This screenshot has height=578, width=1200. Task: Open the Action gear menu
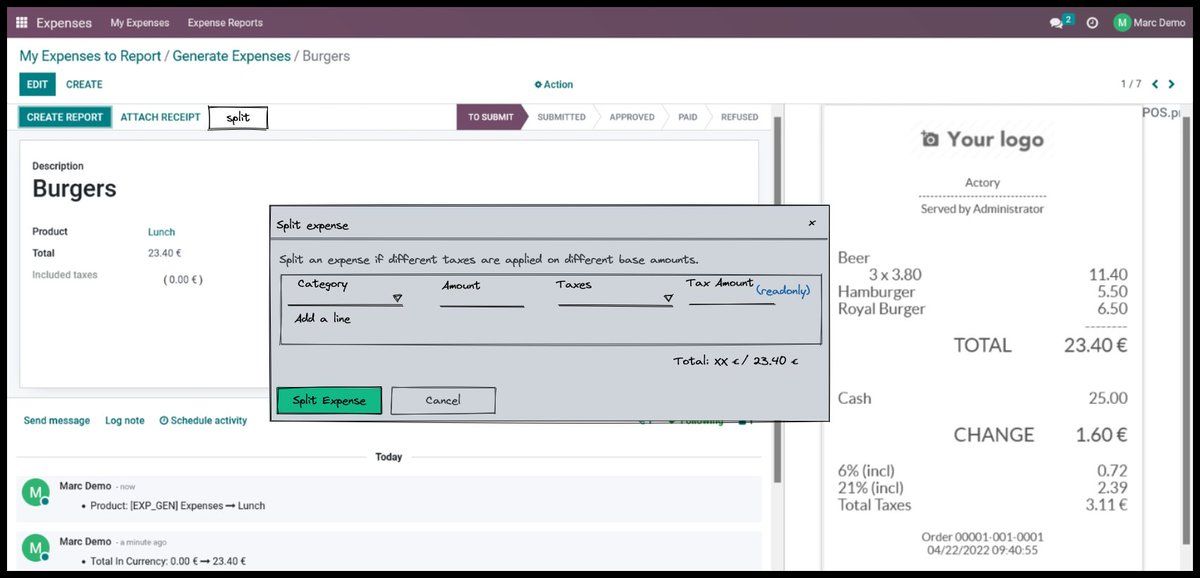click(x=554, y=85)
